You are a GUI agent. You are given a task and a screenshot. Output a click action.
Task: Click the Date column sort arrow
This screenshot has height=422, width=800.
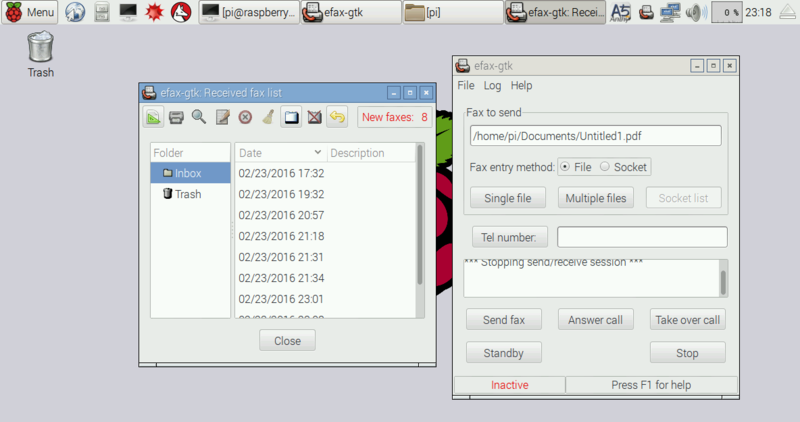coord(318,153)
